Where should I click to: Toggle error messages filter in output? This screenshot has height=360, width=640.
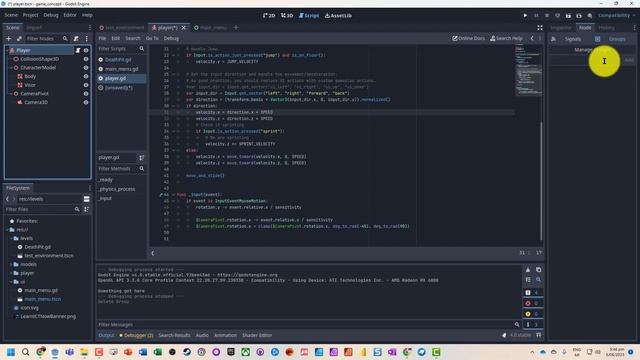(x=533, y=303)
